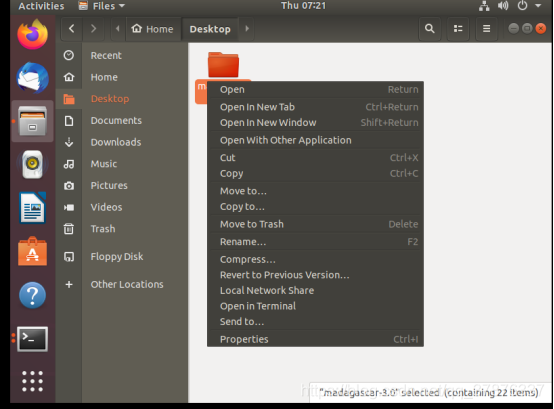Open the hamburger menu in toolbar
This screenshot has height=409, width=554.
[487, 29]
